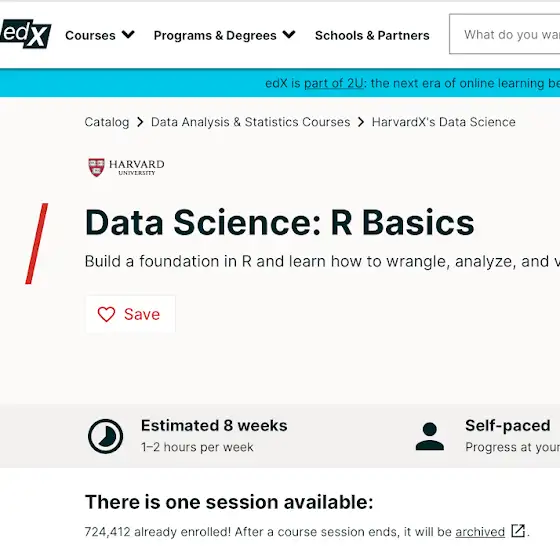
Task: Click the chevron after Catalog breadcrumb
Action: (140, 122)
